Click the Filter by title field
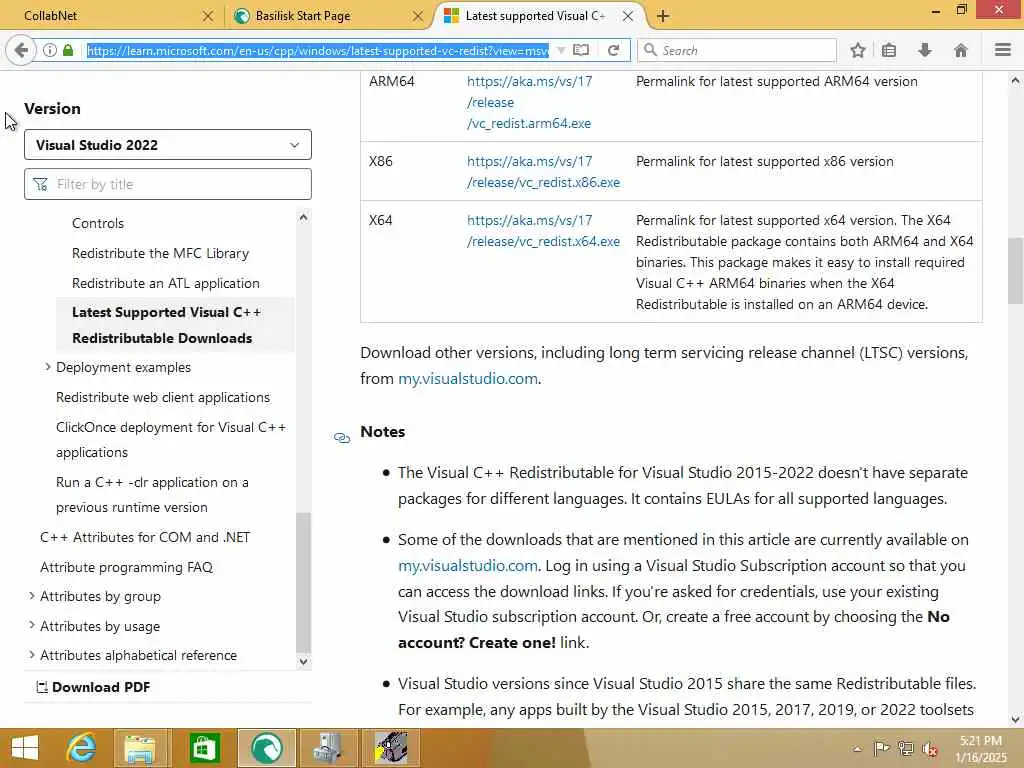The height and width of the screenshot is (768, 1024). 168,184
